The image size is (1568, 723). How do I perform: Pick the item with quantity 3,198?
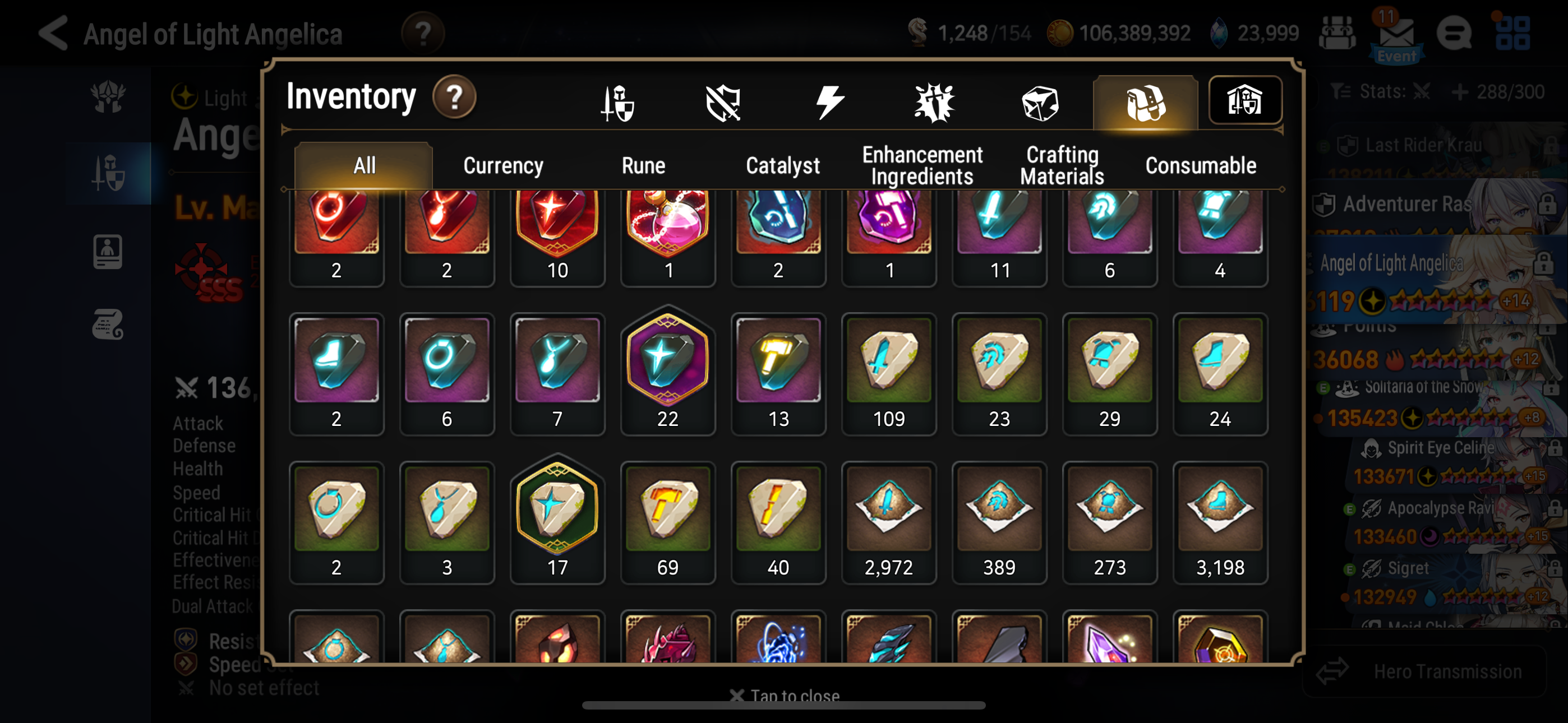[1220, 522]
